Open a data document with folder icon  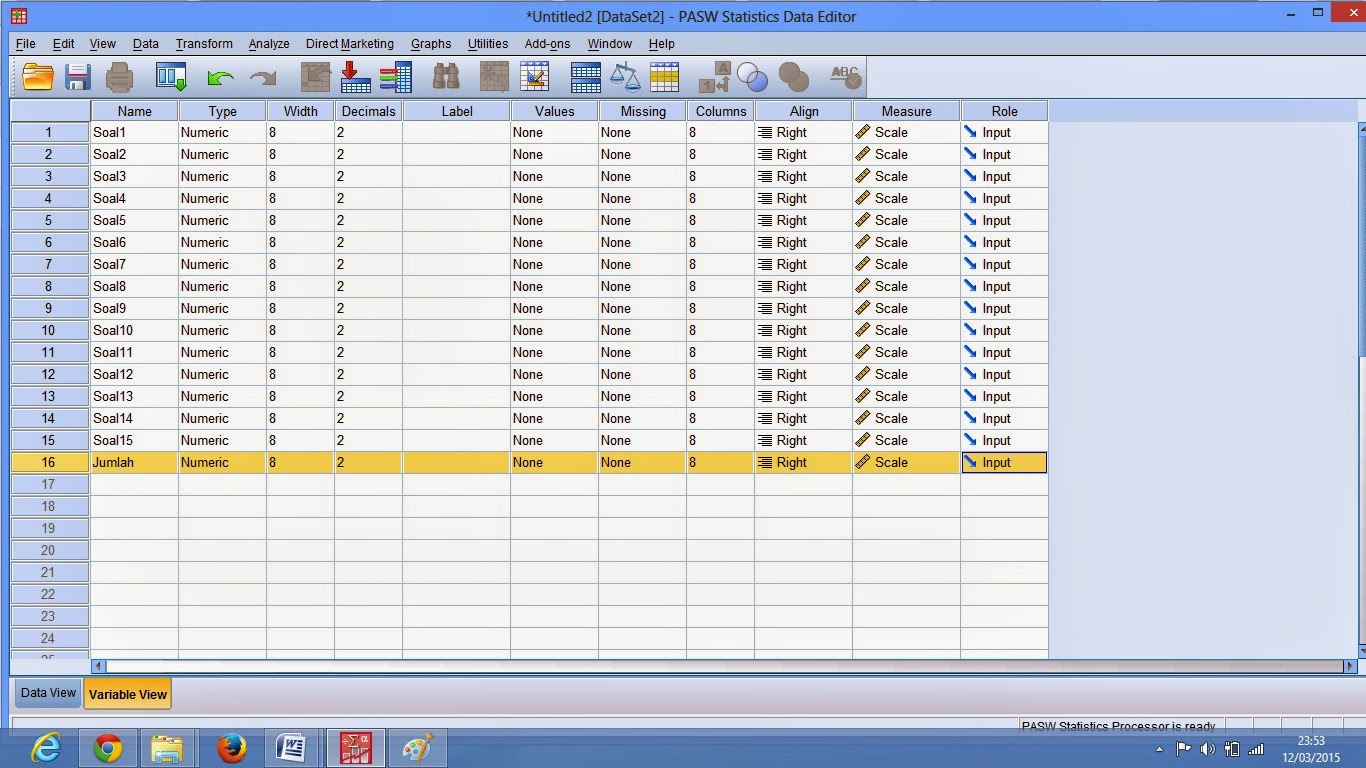click(38, 77)
